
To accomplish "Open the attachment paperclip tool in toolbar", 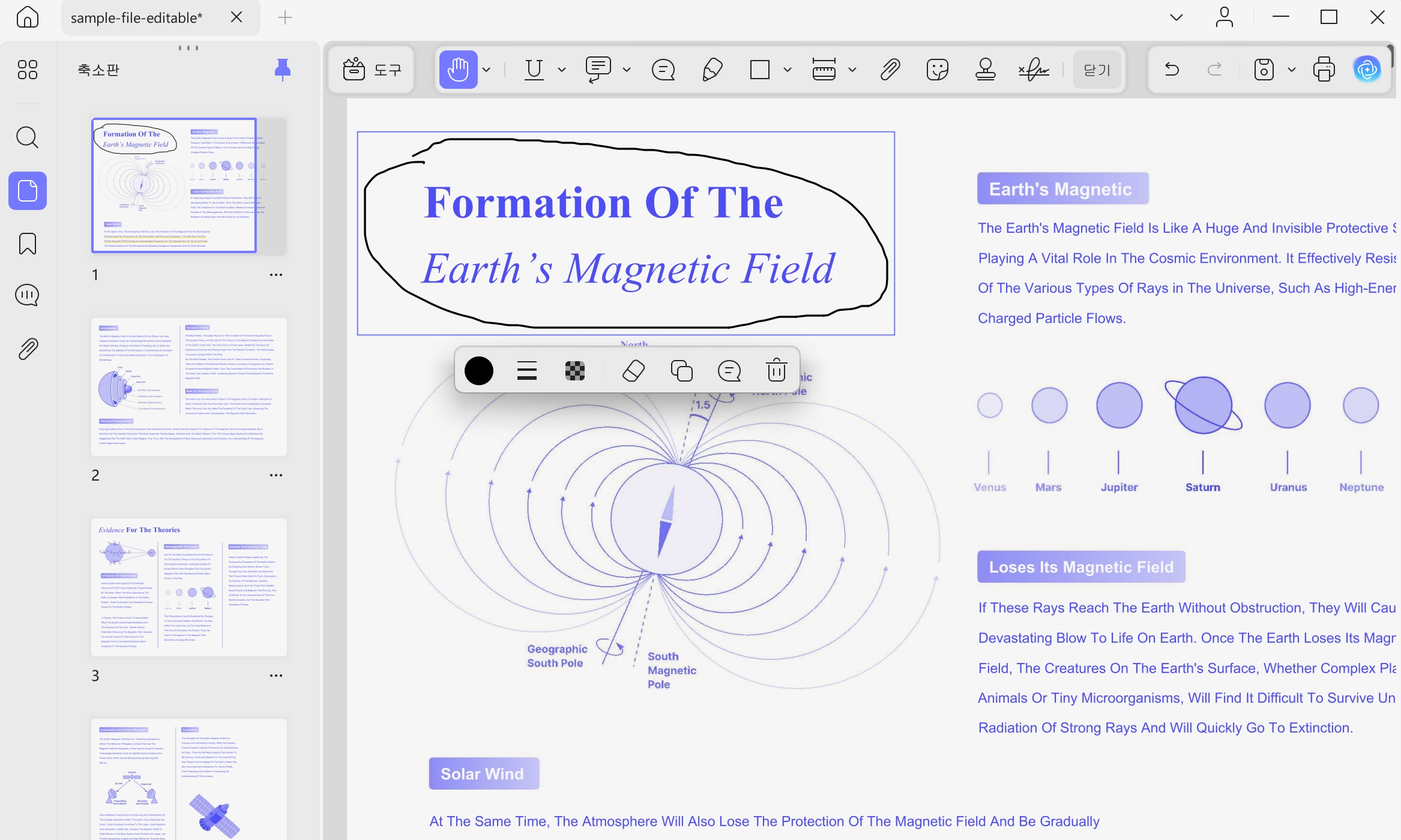I will tap(890, 70).
